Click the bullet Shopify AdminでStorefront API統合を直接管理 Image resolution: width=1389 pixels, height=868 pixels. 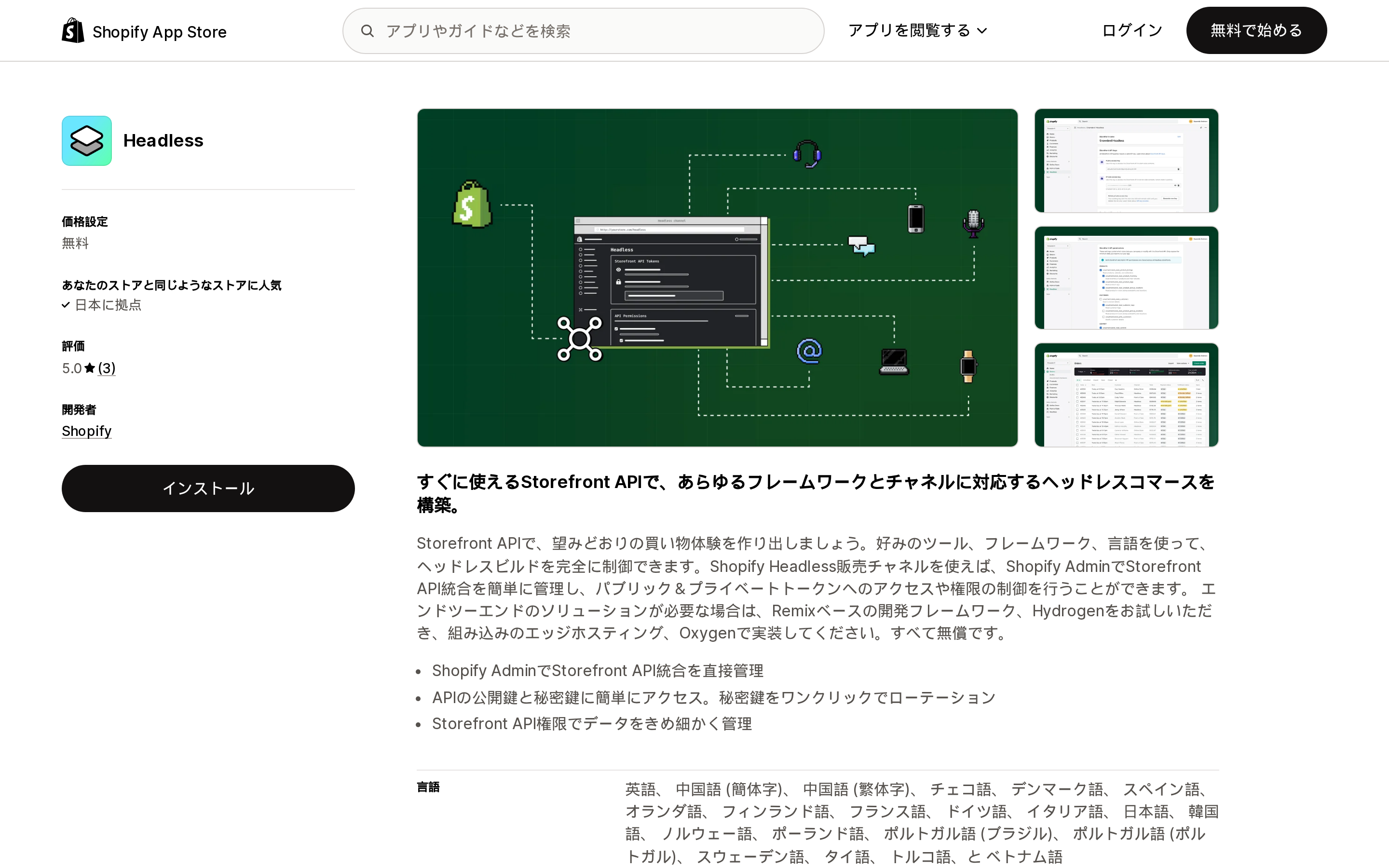tap(598, 670)
